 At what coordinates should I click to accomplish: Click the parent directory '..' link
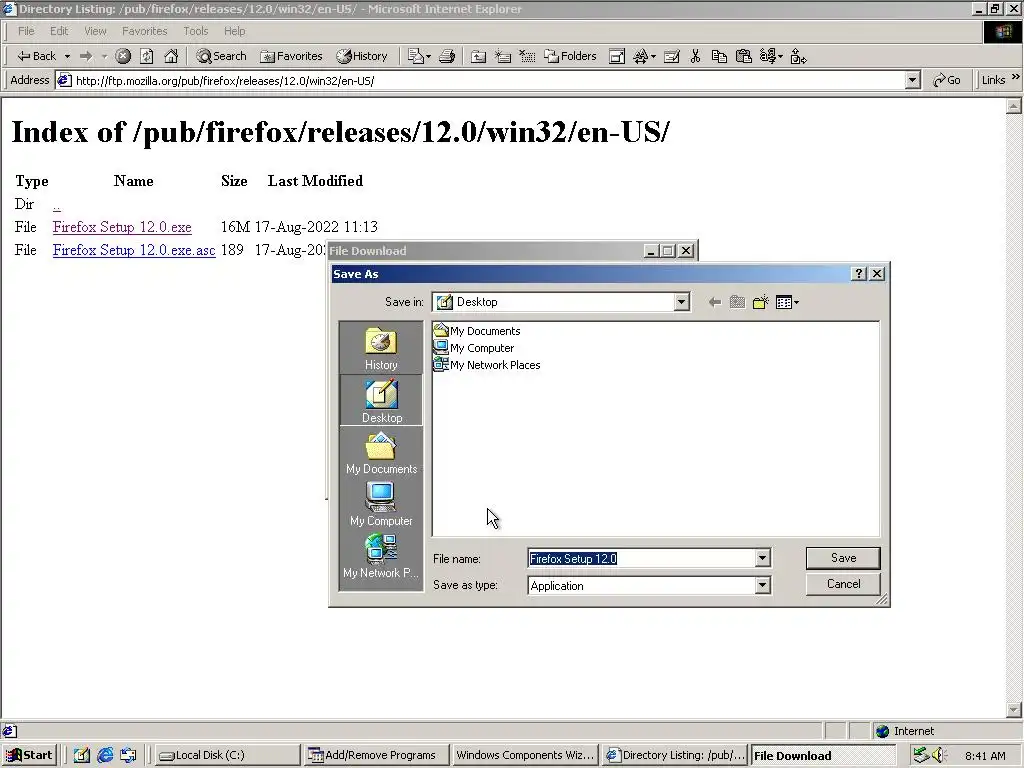[57, 205]
